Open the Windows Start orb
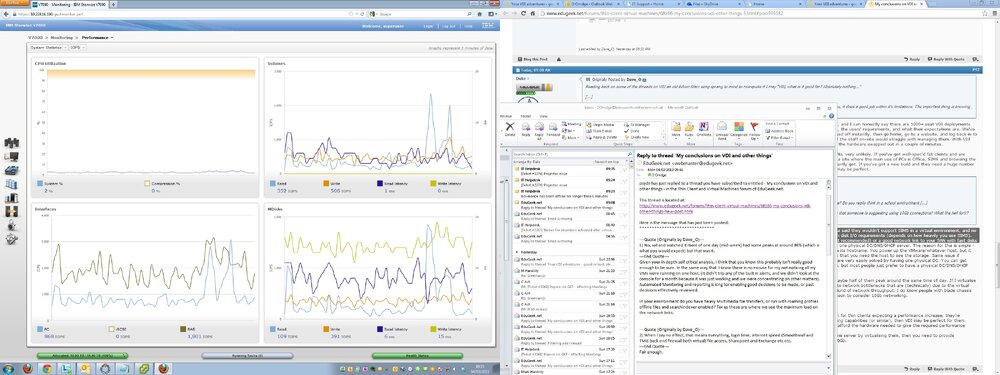This screenshot has height=375, width=1000. click(x=8, y=369)
